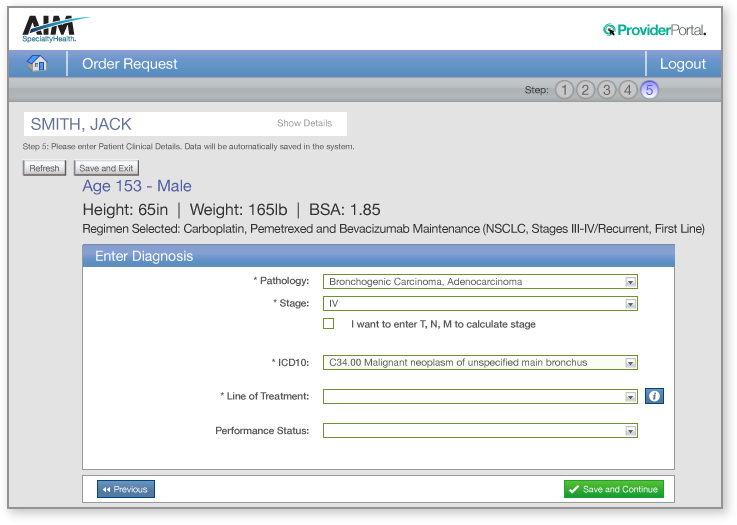Click the Height: 65in value
The image size is (737, 525).
point(125,210)
